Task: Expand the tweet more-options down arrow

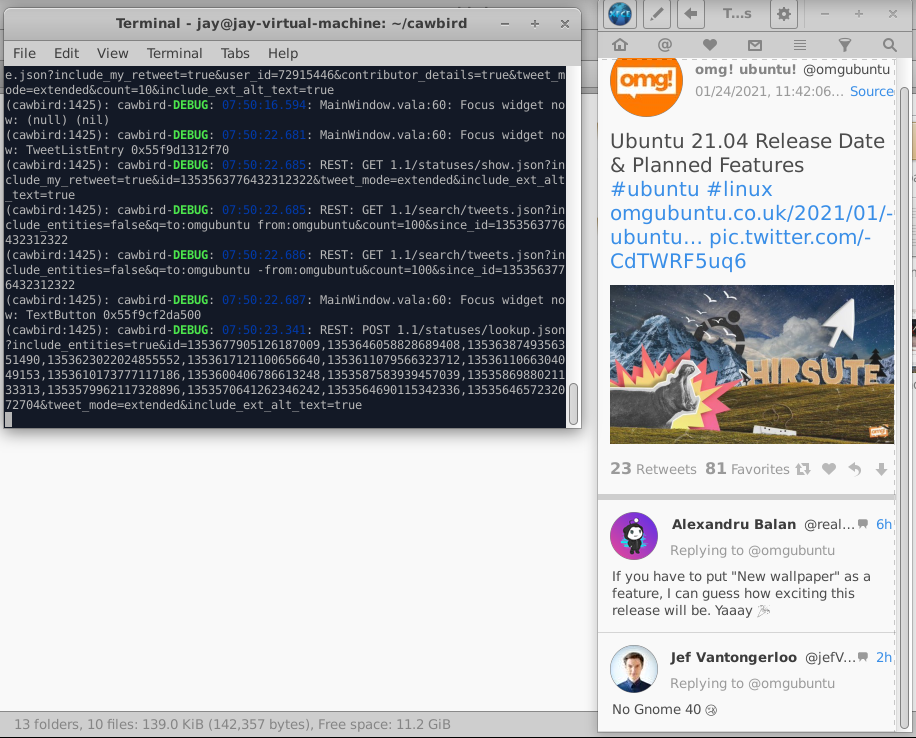Action: [882, 469]
